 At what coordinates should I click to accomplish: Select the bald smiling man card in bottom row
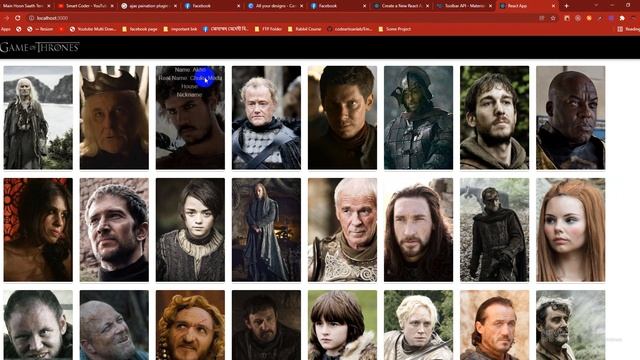pos(114,325)
